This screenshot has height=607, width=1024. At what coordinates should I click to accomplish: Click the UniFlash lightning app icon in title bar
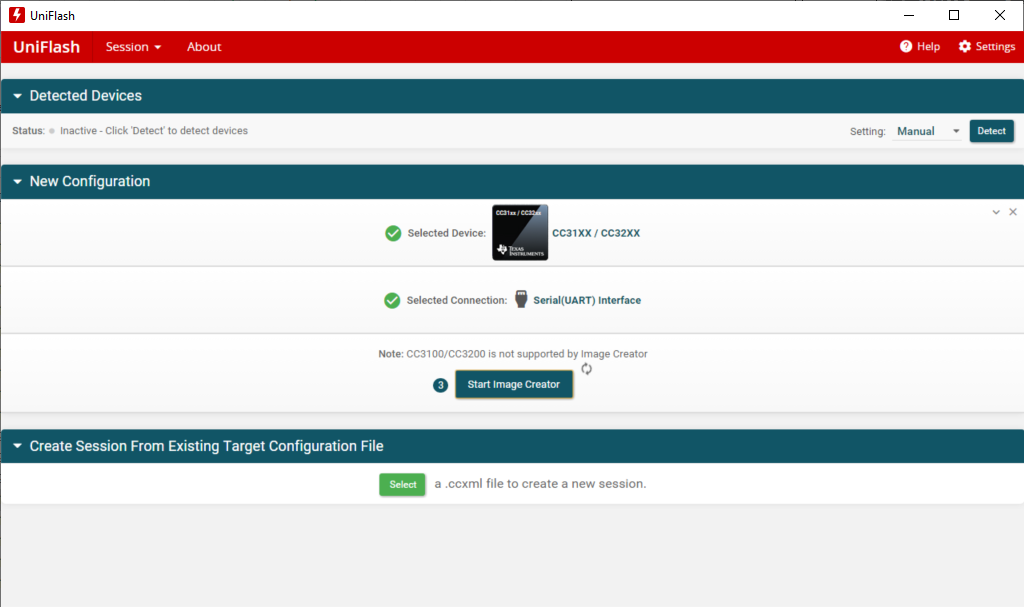click(17, 15)
